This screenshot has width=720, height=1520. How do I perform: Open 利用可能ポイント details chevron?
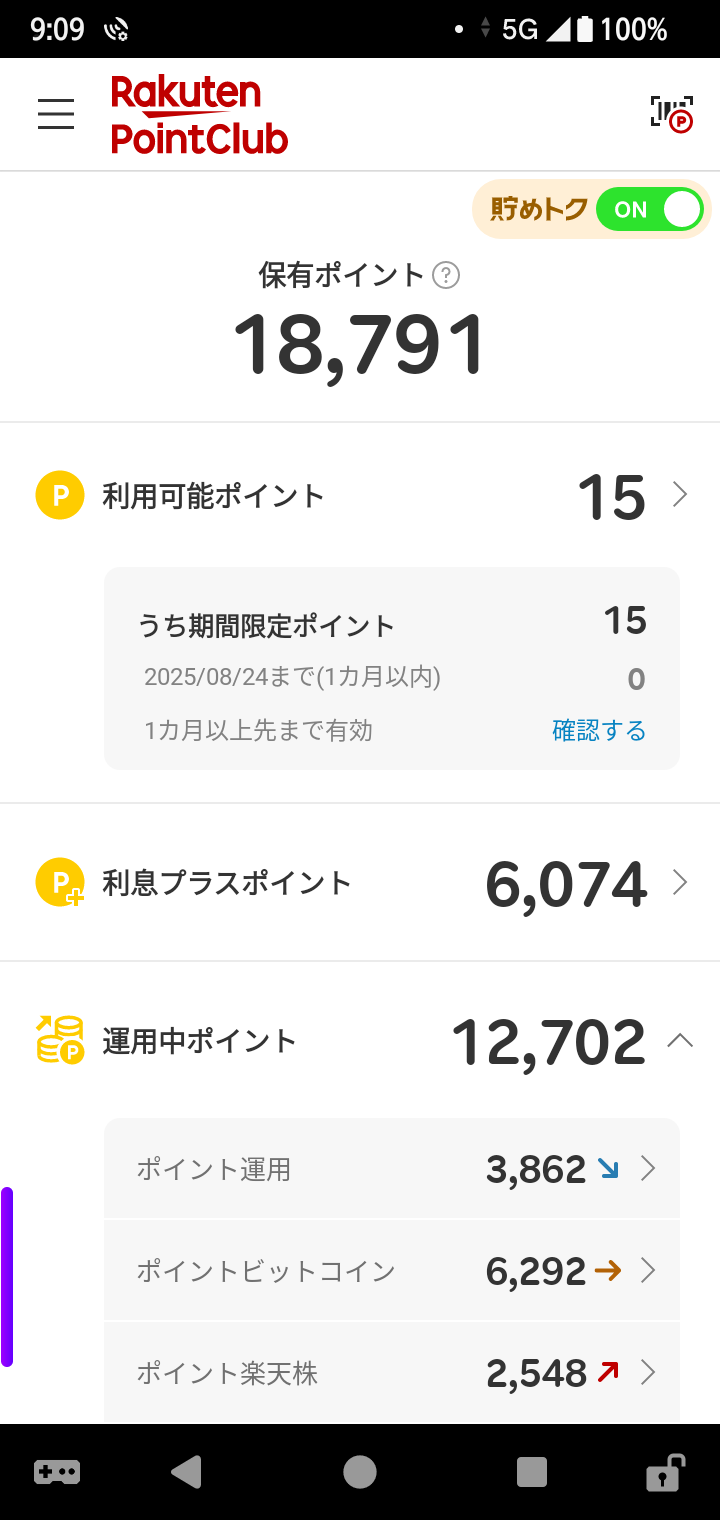680,495
